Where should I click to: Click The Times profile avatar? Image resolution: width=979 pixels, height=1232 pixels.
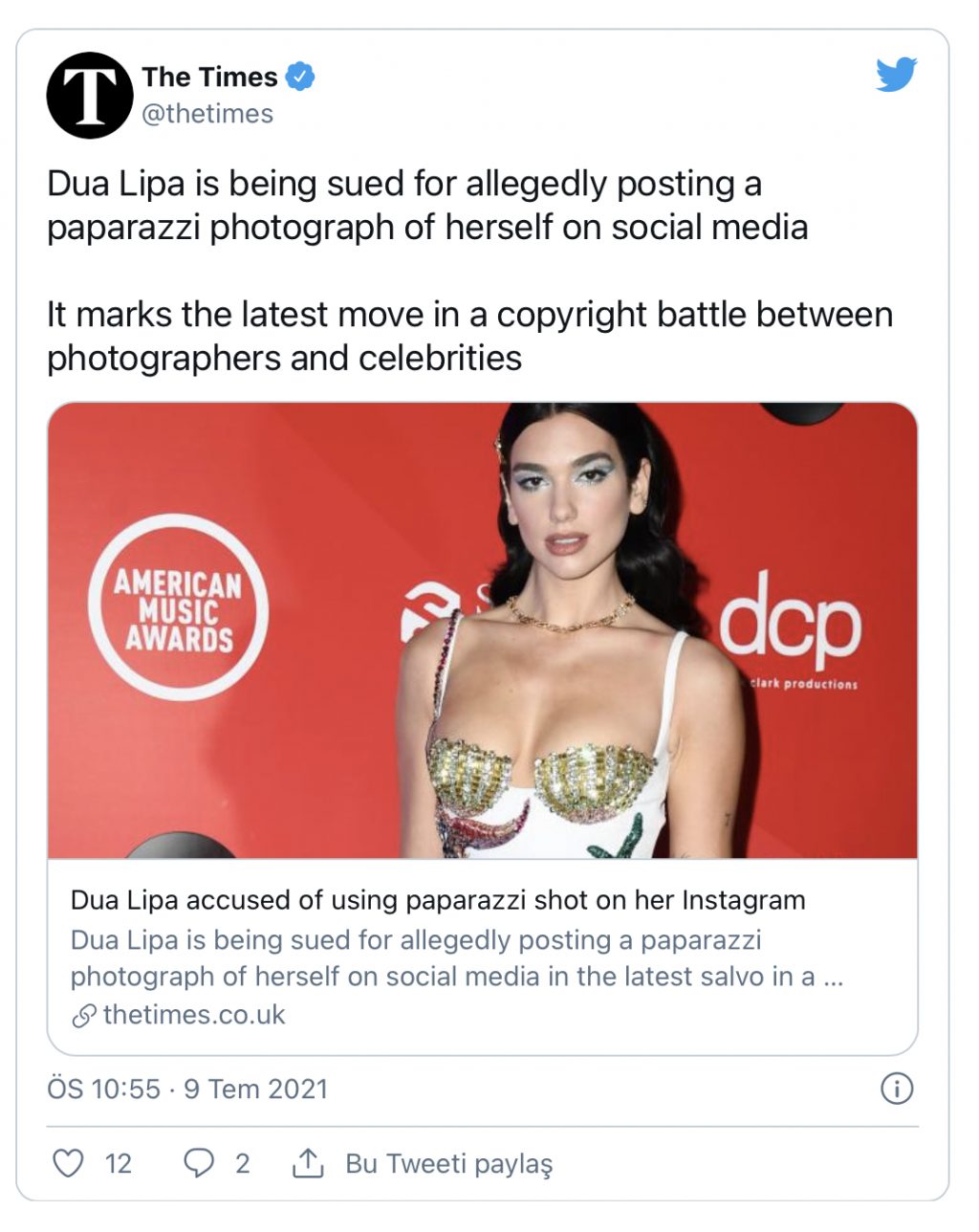(90, 95)
